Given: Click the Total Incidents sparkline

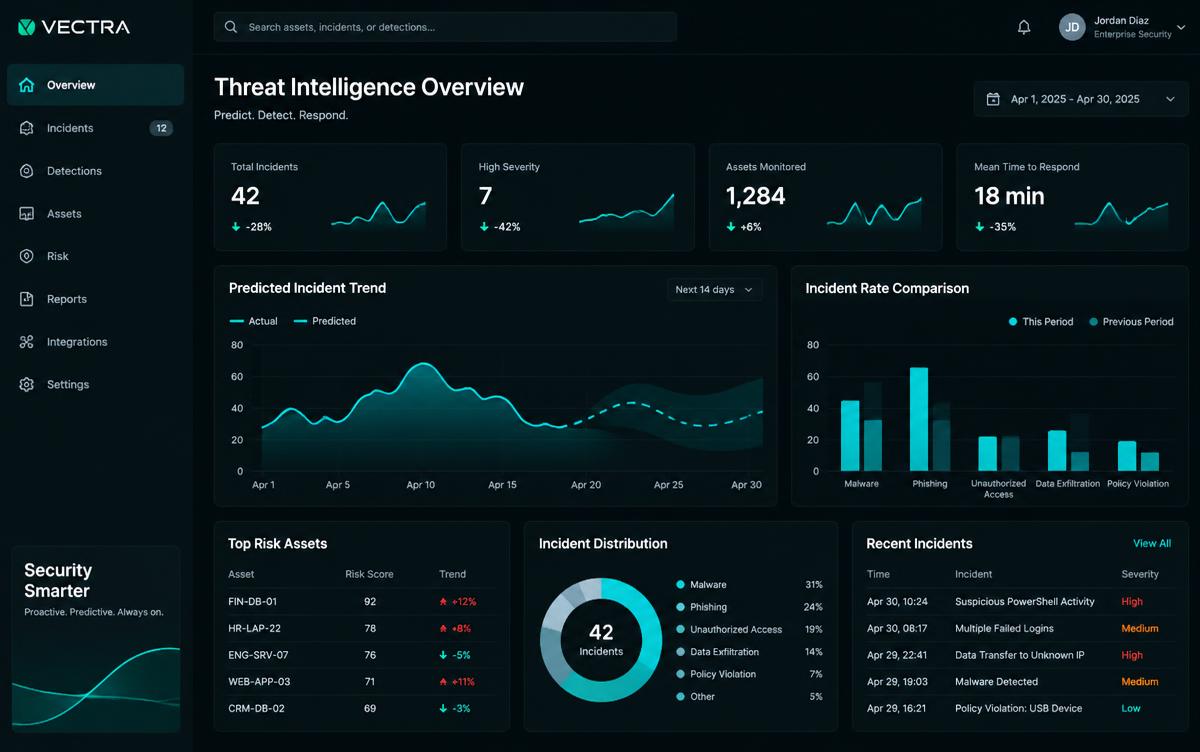Looking at the screenshot, I should pyautogui.click(x=379, y=214).
